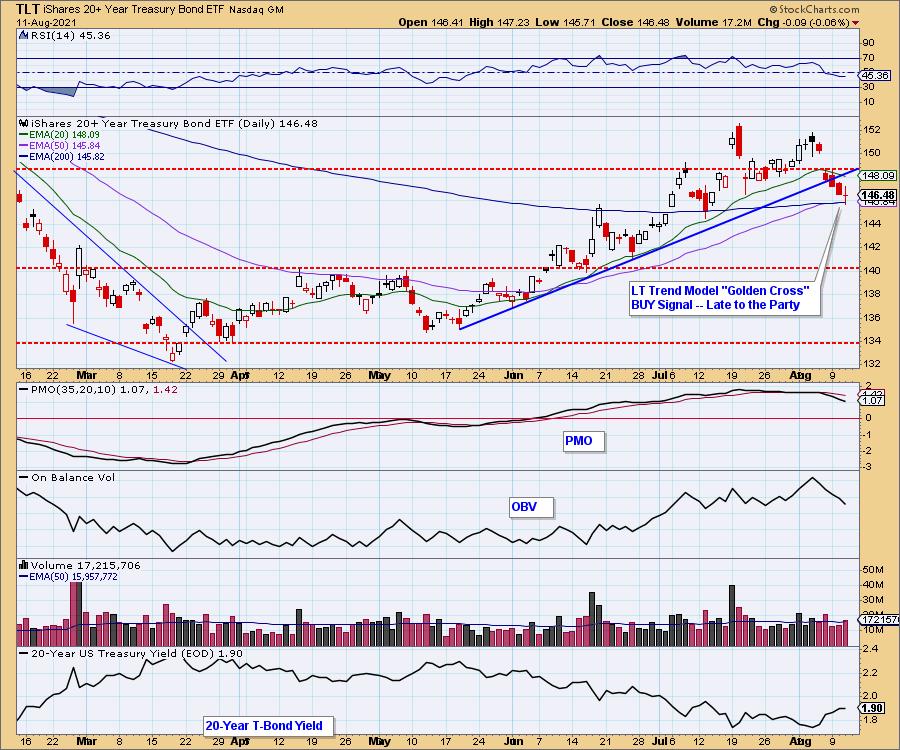This screenshot has width=900, height=750.
Task: Click the 'Low 145.71' value
Action: 566,22
